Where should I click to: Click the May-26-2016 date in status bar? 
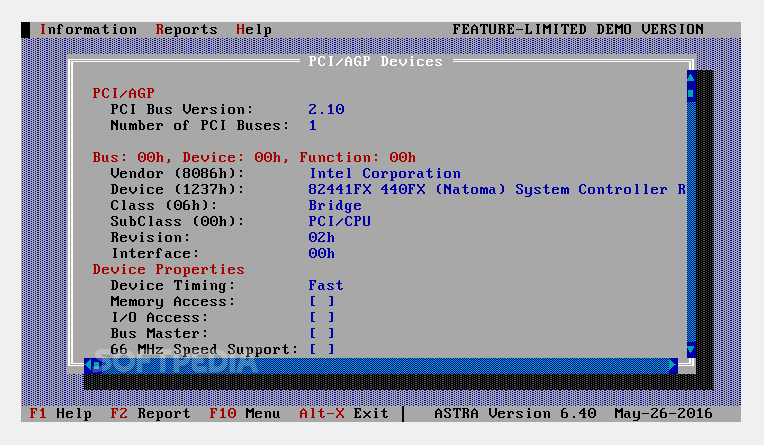point(663,414)
